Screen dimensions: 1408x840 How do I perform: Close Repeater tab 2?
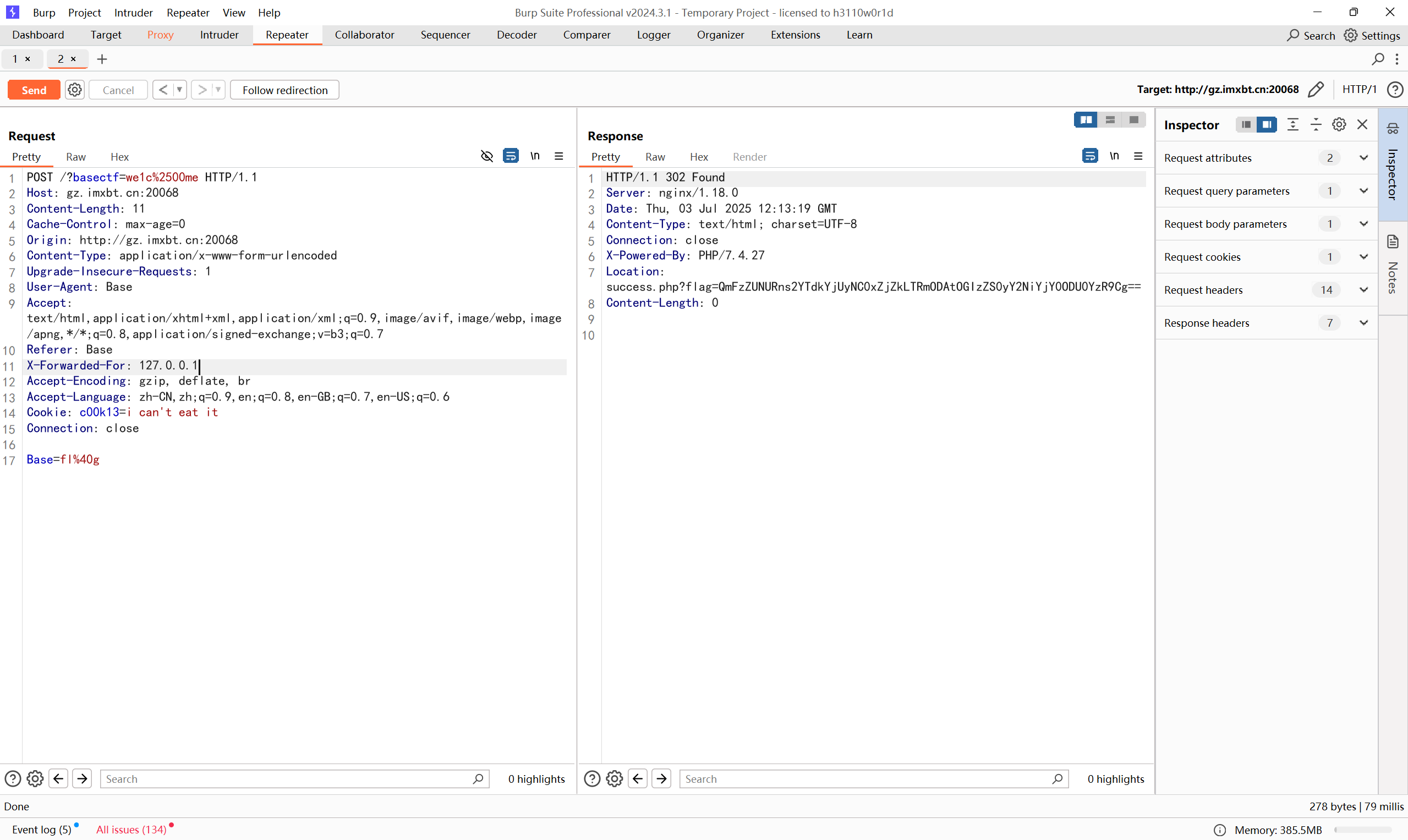[x=73, y=59]
